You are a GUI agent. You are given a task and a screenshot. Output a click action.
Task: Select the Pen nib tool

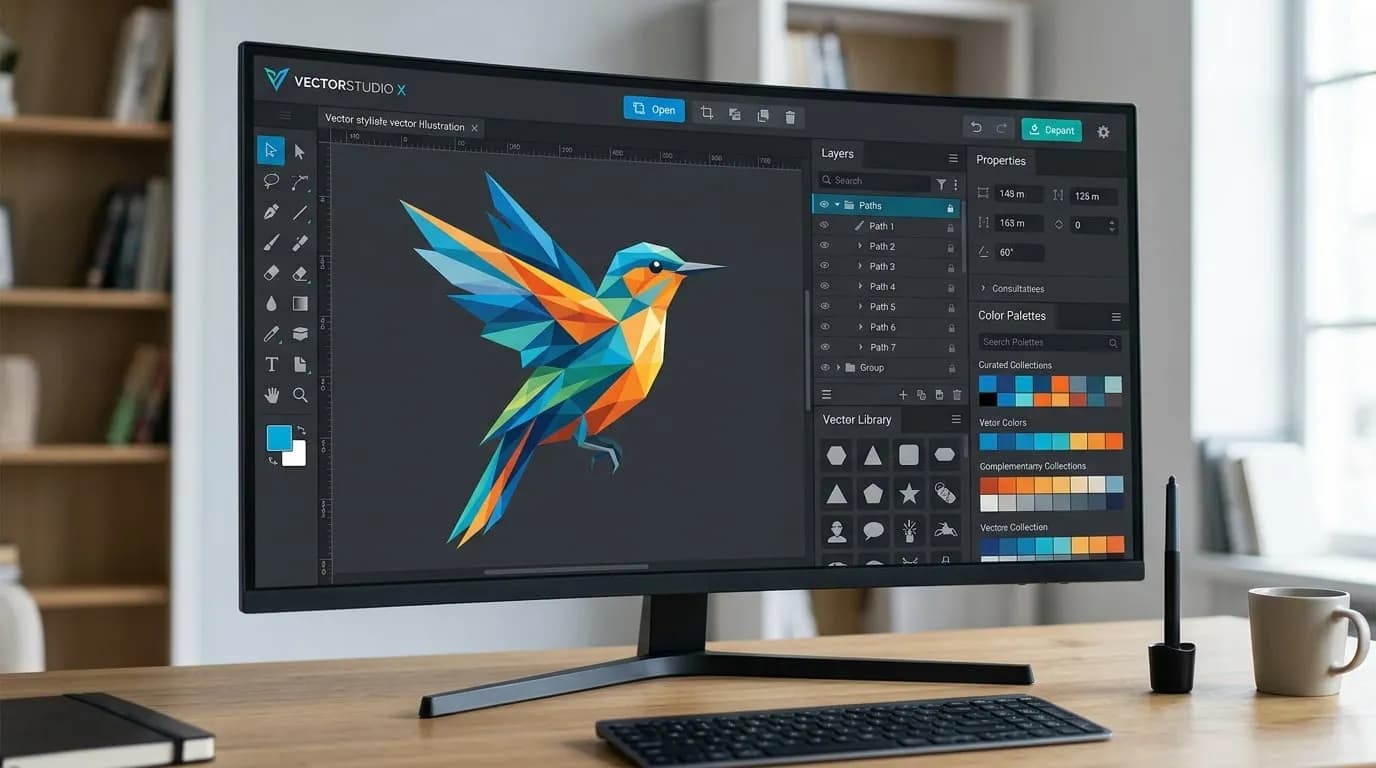click(271, 212)
